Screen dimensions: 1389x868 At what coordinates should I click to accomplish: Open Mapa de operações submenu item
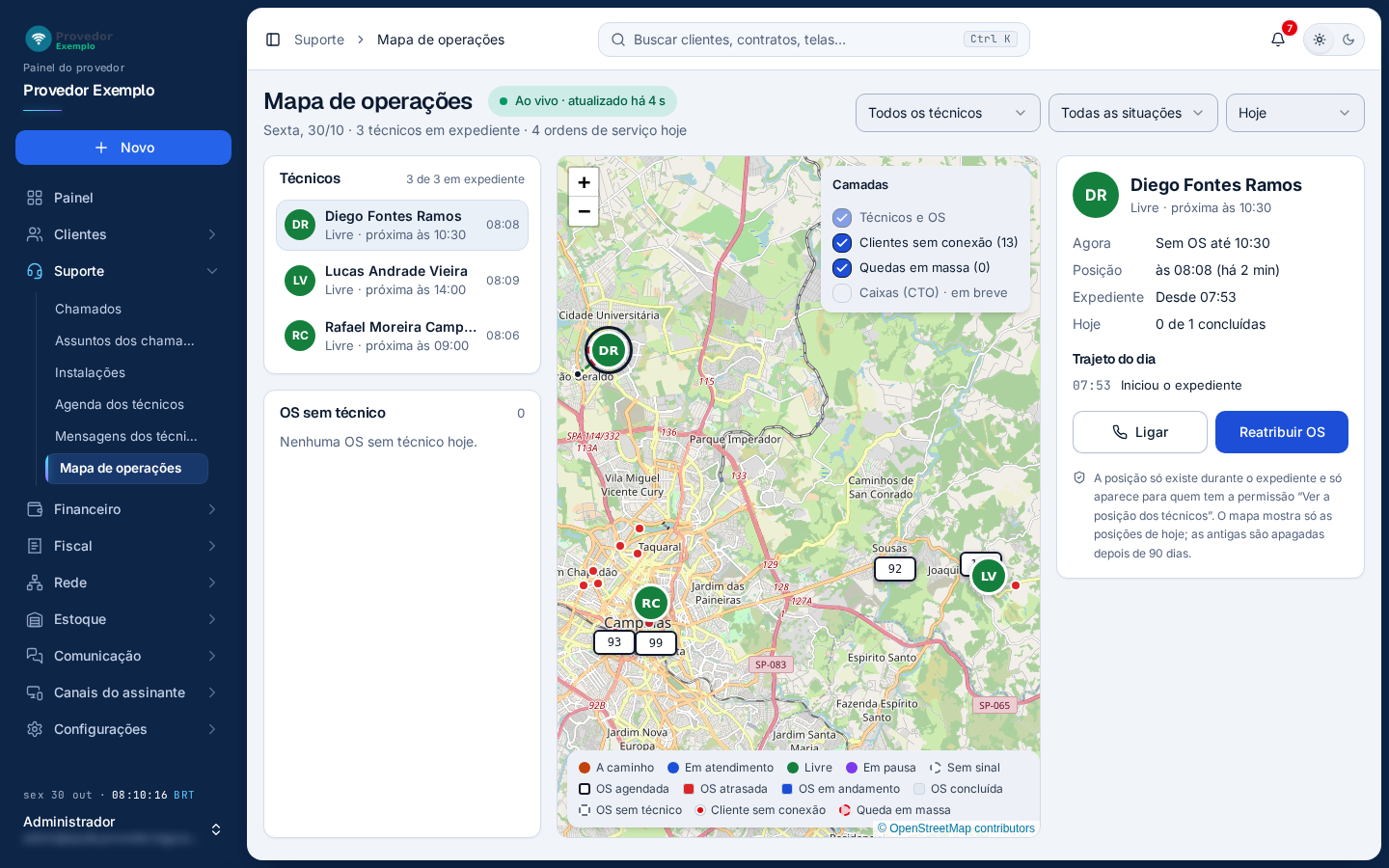point(126,469)
